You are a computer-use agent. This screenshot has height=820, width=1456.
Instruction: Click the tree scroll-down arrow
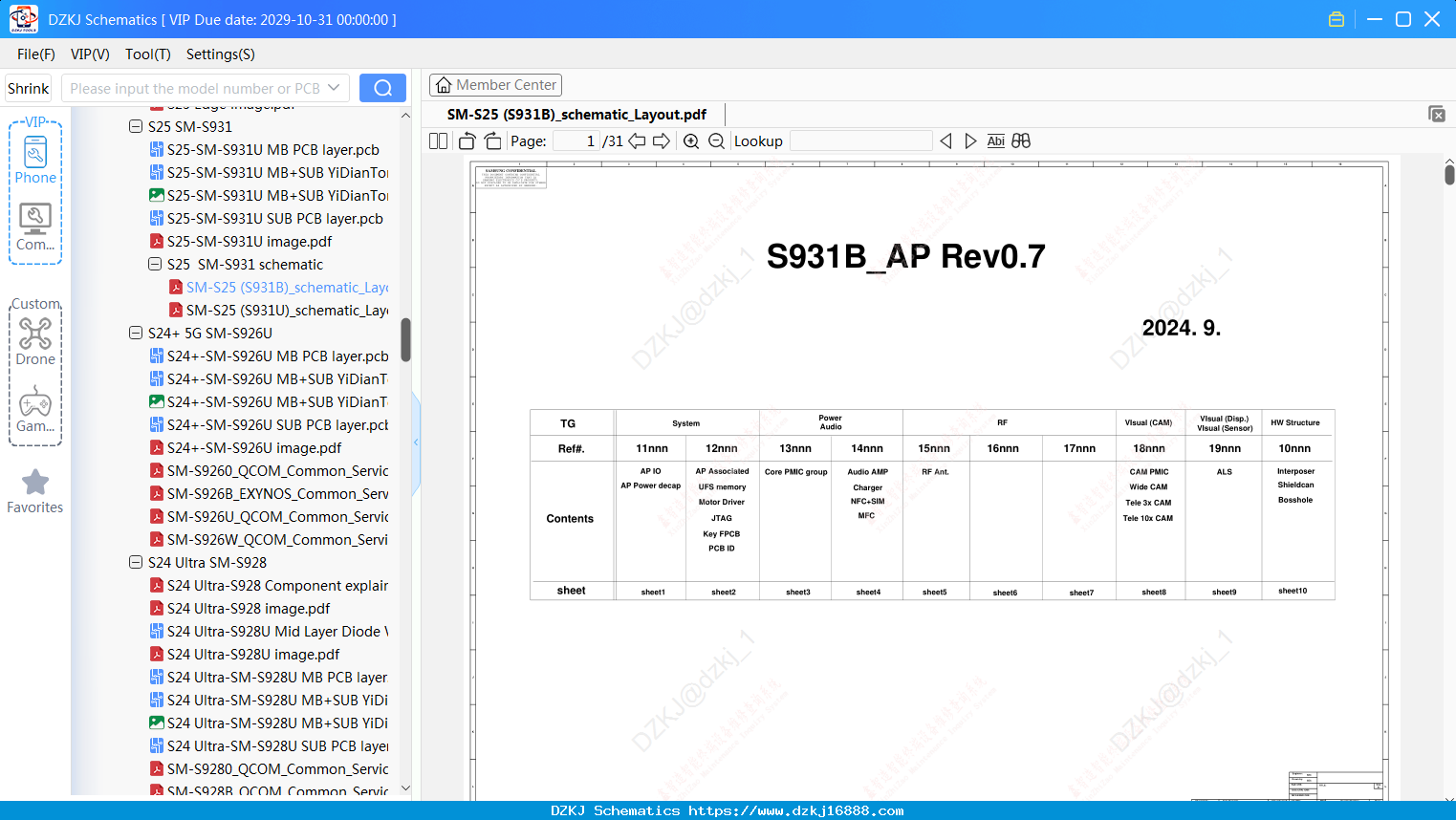tap(405, 788)
